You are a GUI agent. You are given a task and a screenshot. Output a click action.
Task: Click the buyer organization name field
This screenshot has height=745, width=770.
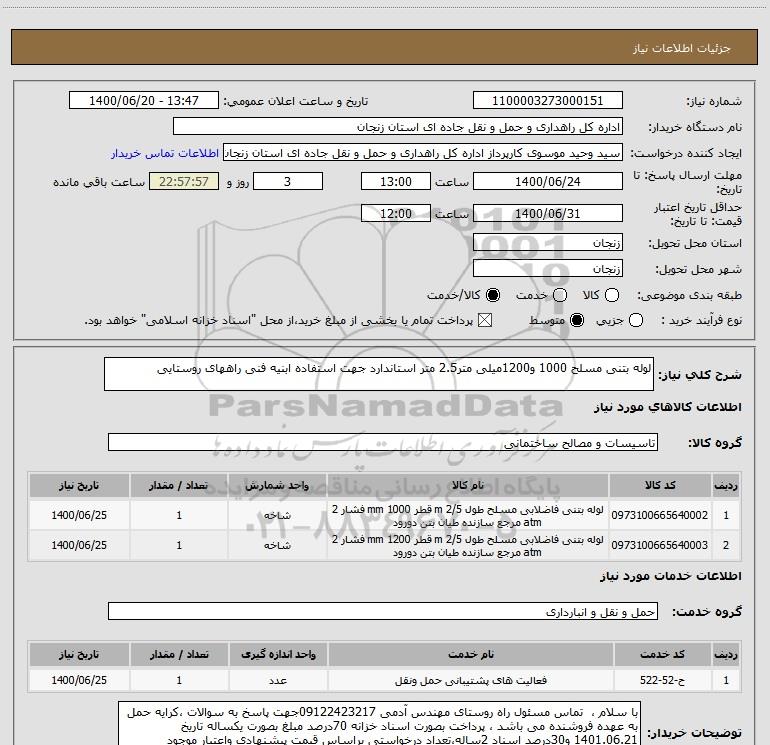click(398, 127)
